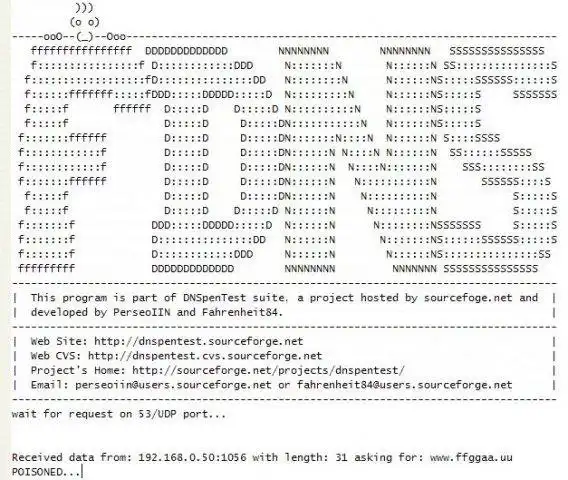Click the ASCII art face (o o)
568x480 pixels.
coord(84,22)
